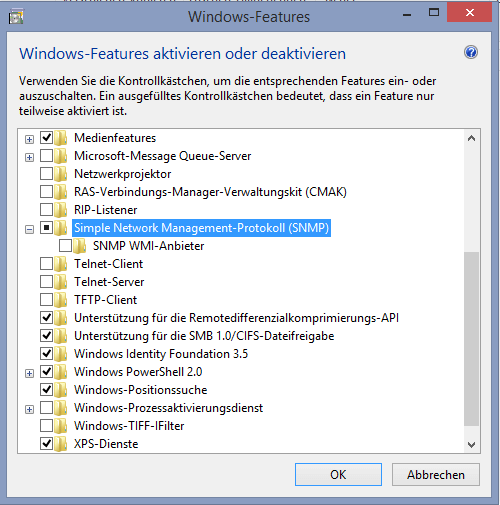This screenshot has width=500, height=505.
Task: Expand the Windows-Prozessaktivierungsdienst node
Action: coord(29,409)
